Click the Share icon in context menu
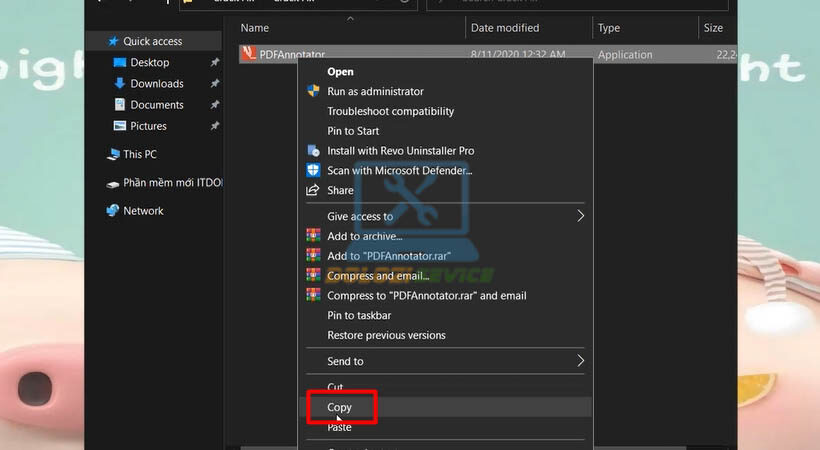The height and width of the screenshot is (450, 820). pyautogui.click(x=313, y=190)
